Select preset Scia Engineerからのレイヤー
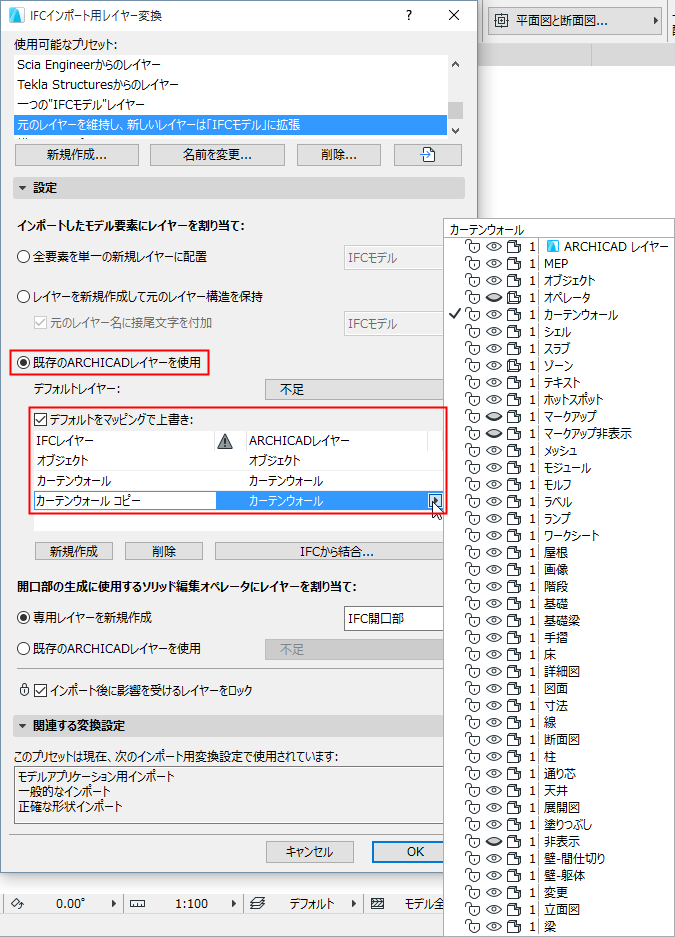The image size is (675, 937). tap(230, 65)
